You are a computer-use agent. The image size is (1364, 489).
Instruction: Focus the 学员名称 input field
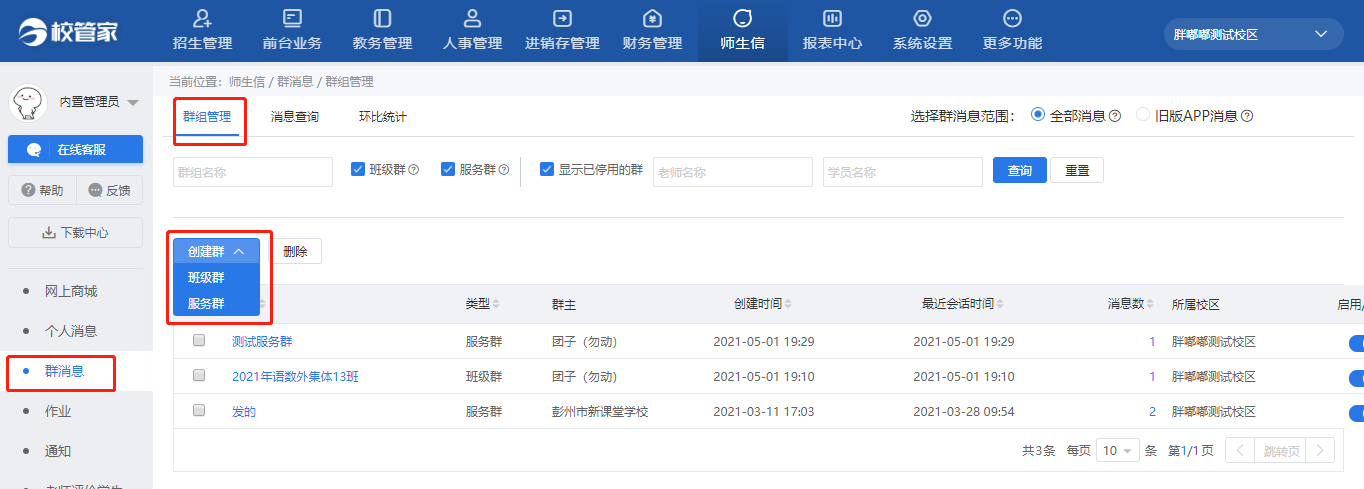click(903, 172)
